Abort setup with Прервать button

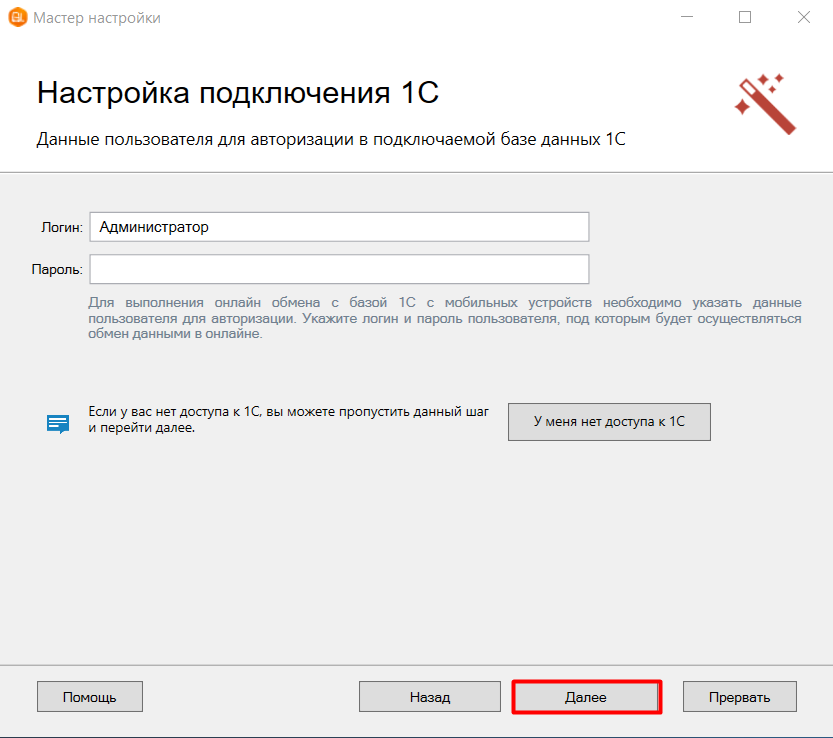coord(740,697)
